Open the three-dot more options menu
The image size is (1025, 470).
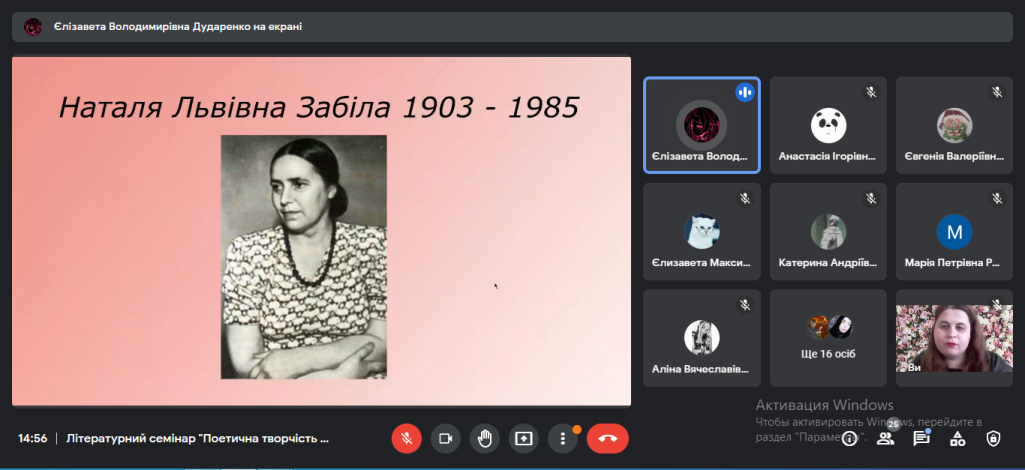563,438
